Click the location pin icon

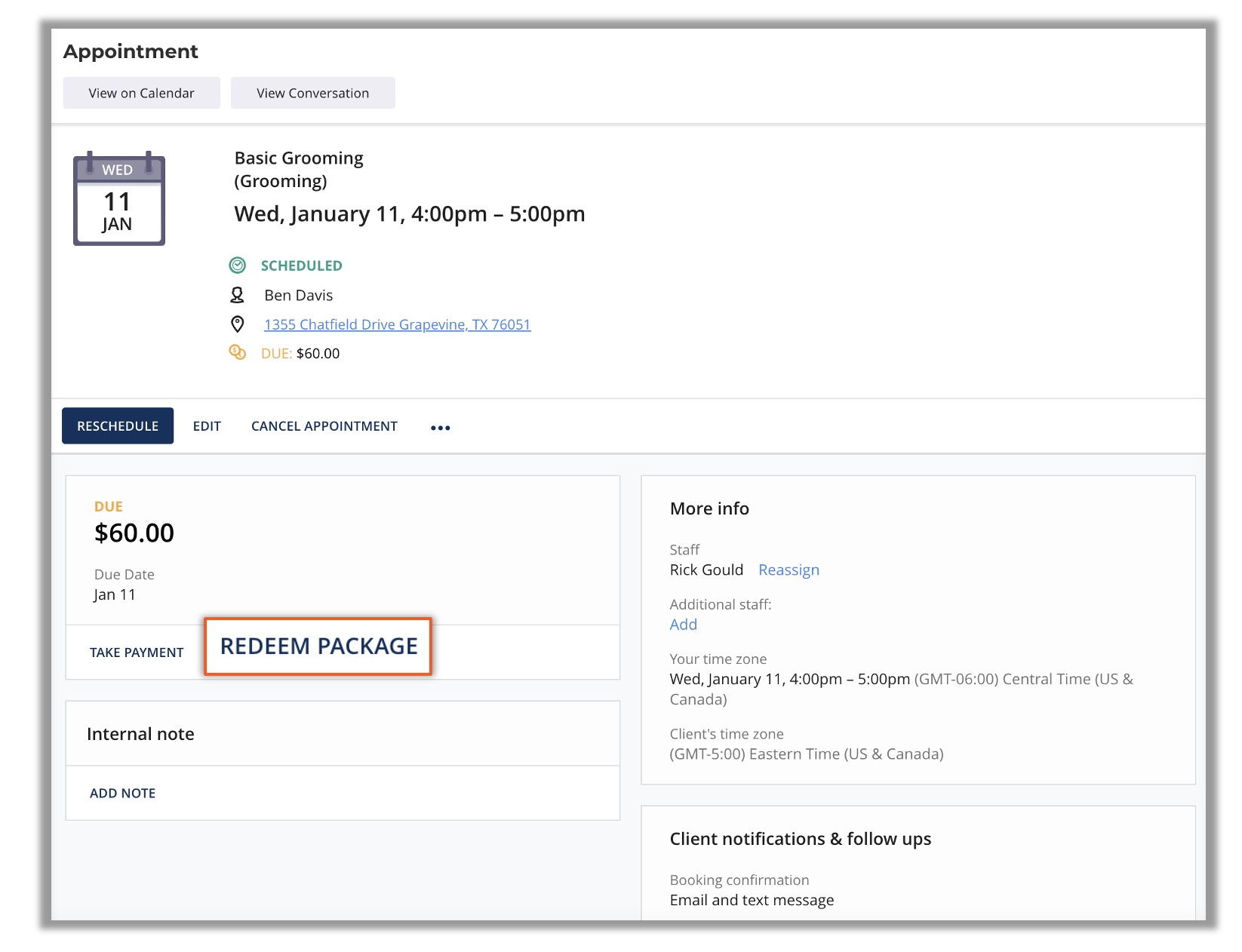(x=237, y=324)
